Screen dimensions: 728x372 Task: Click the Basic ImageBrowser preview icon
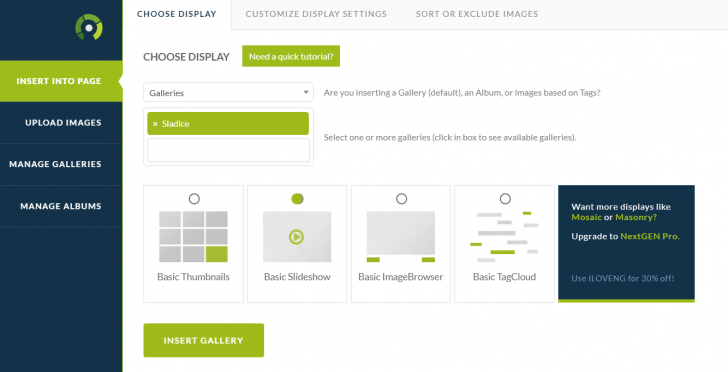[401, 237]
